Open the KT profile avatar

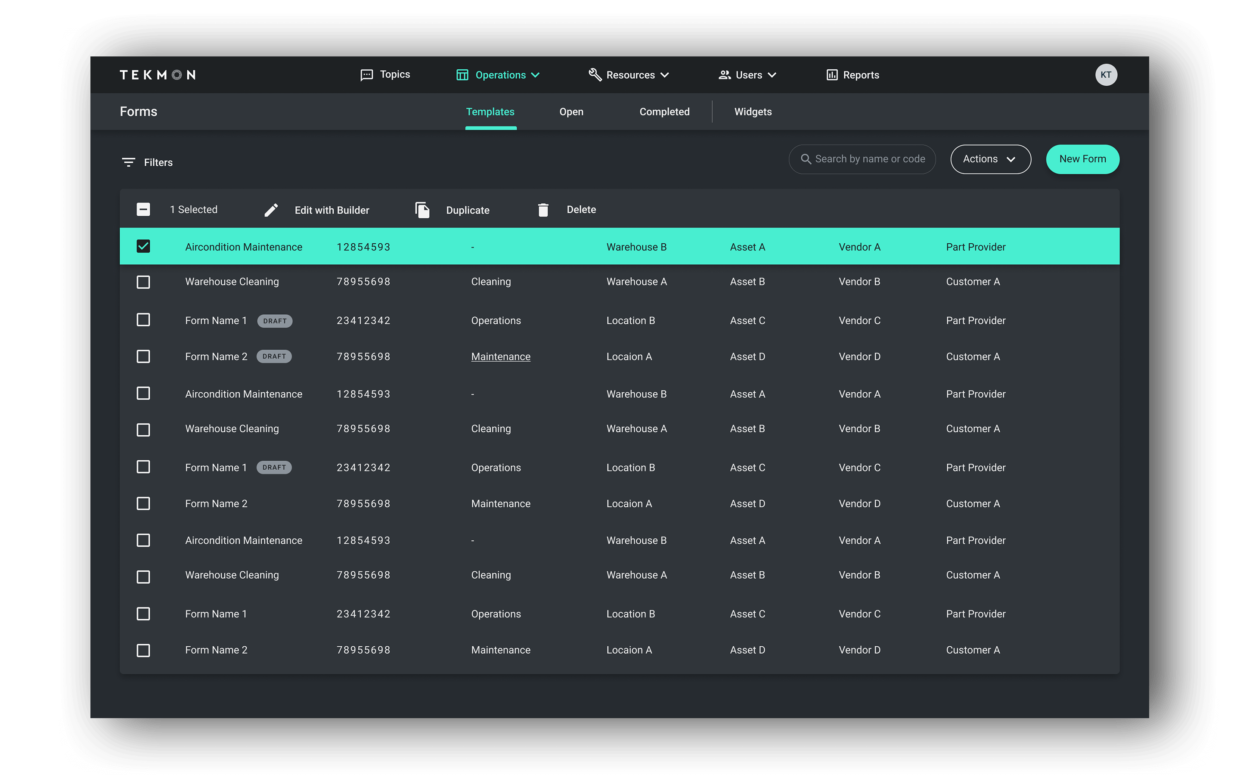[1105, 74]
